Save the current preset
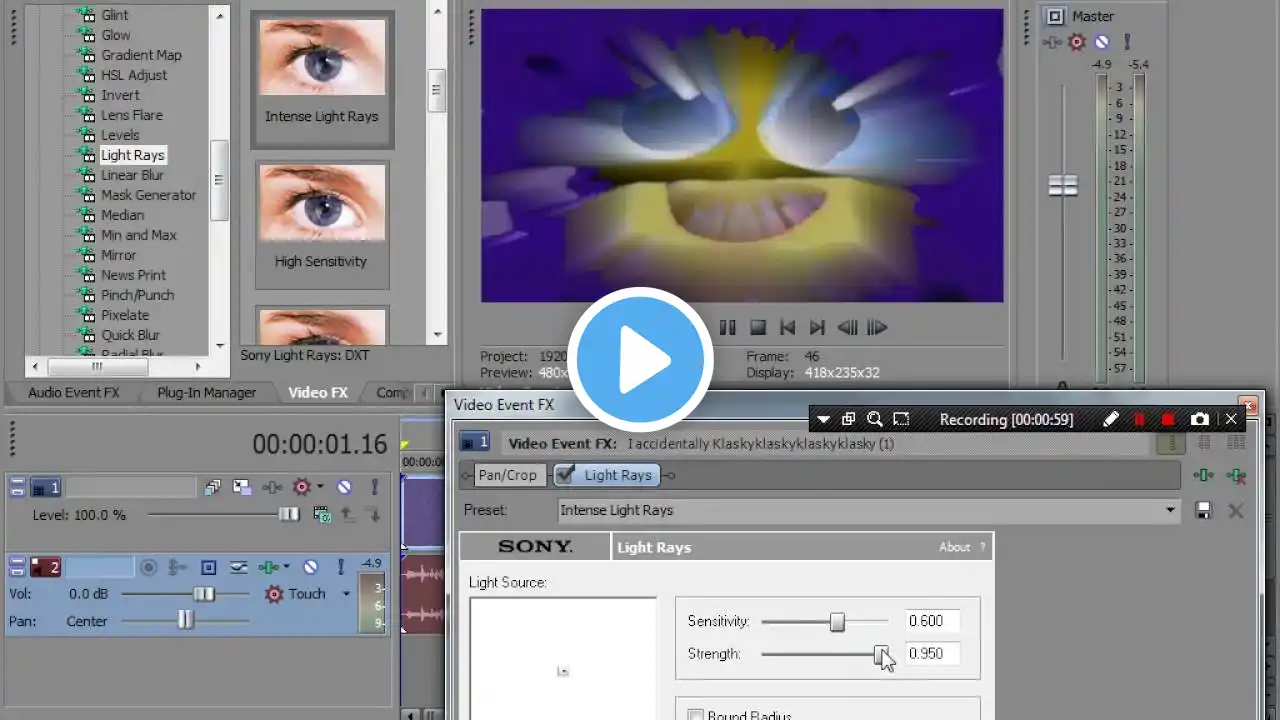The height and width of the screenshot is (720, 1280). (1204, 510)
